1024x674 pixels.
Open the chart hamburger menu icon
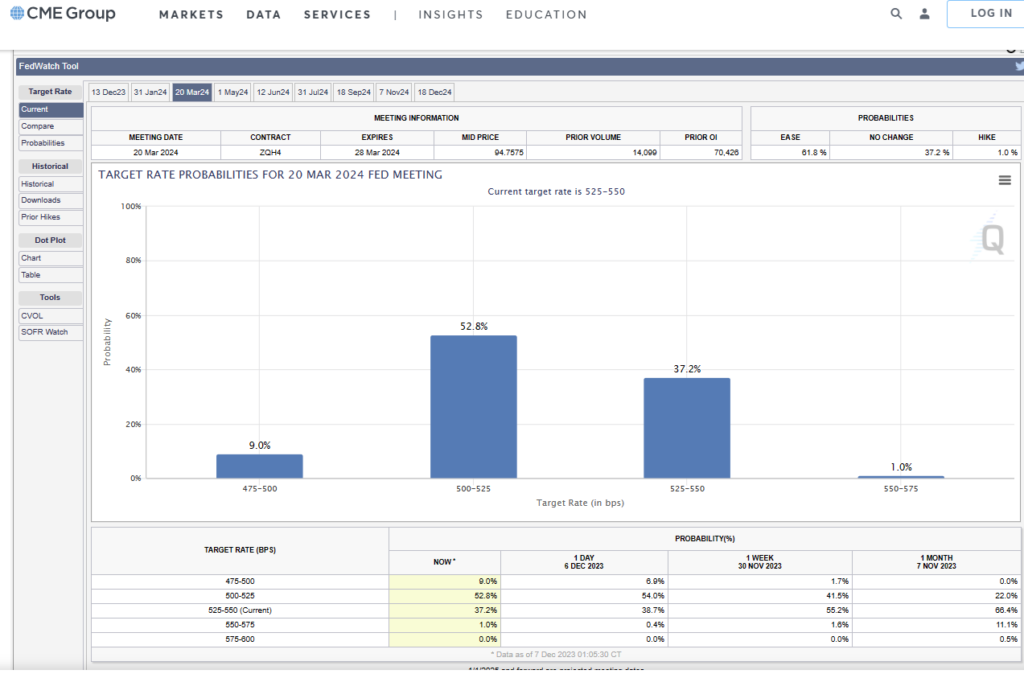pyautogui.click(x=1004, y=180)
